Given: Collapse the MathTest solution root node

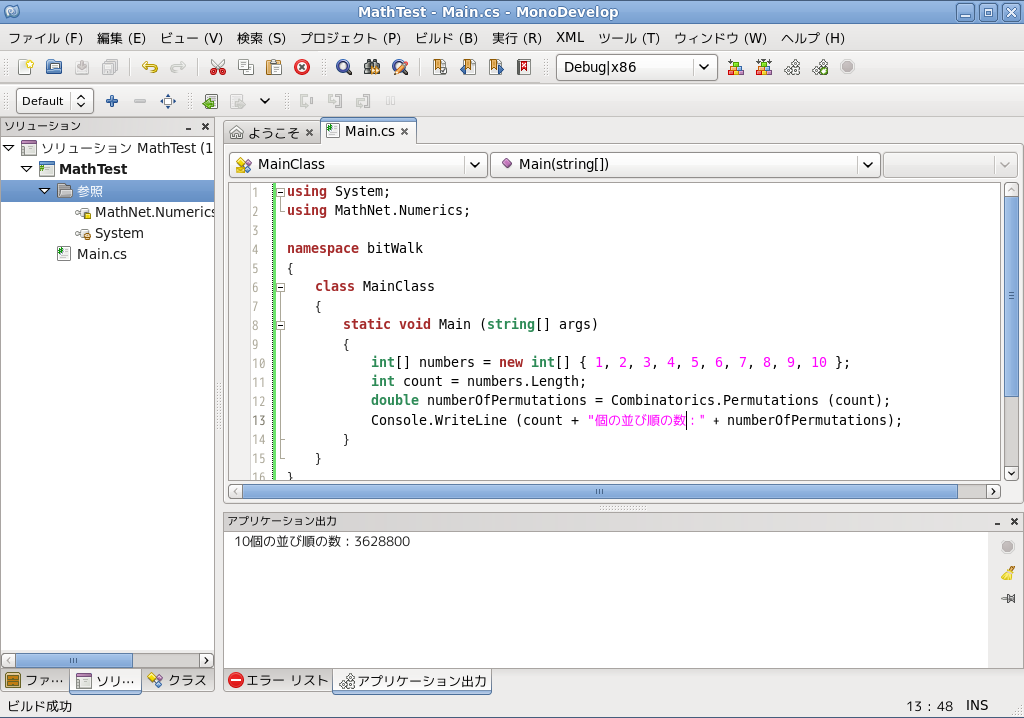Looking at the screenshot, I should (9, 148).
